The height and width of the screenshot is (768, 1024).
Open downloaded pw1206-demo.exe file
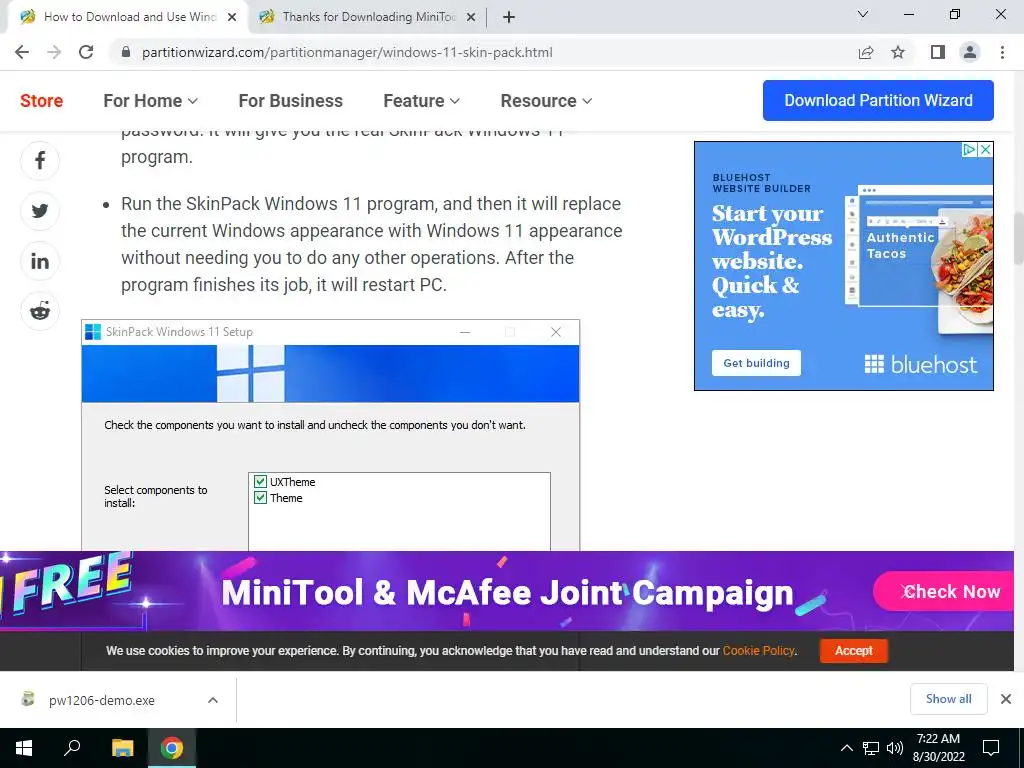102,700
